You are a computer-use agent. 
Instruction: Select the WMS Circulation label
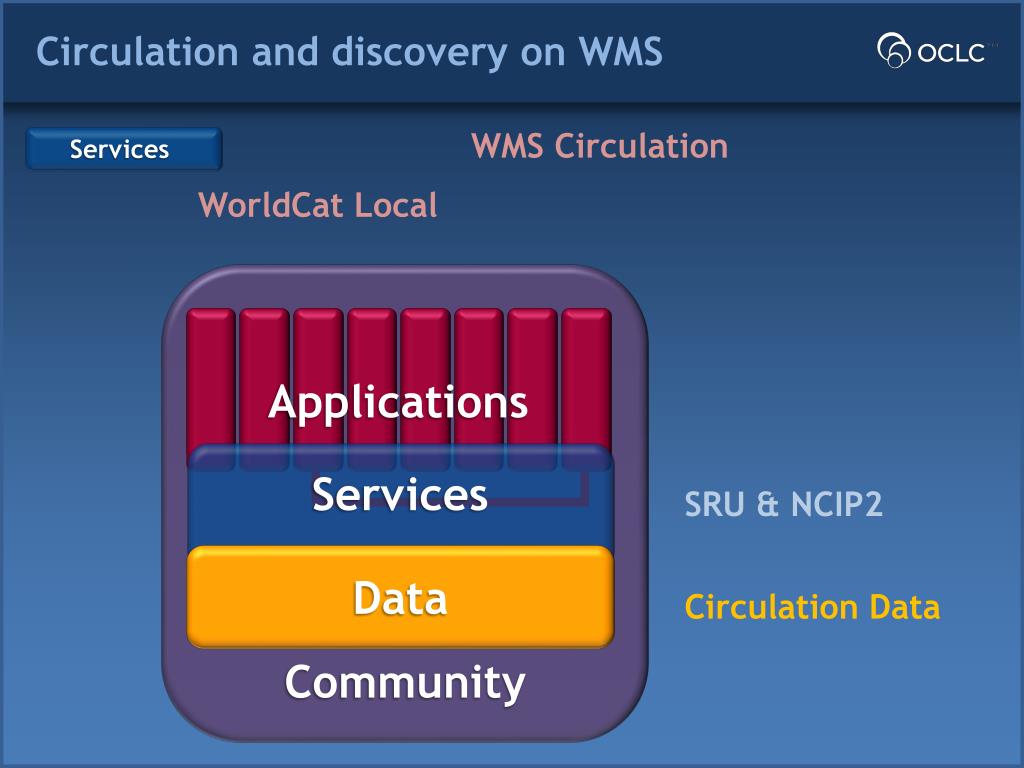click(x=600, y=146)
